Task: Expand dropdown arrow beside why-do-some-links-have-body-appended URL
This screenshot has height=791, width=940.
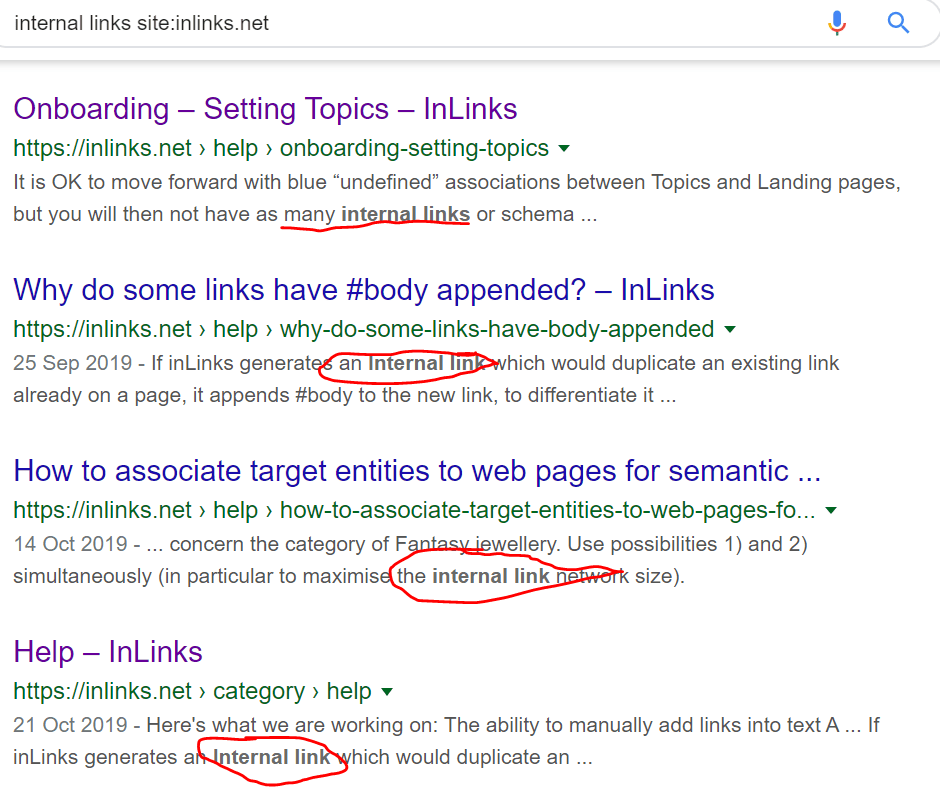Action: click(x=730, y=329)
